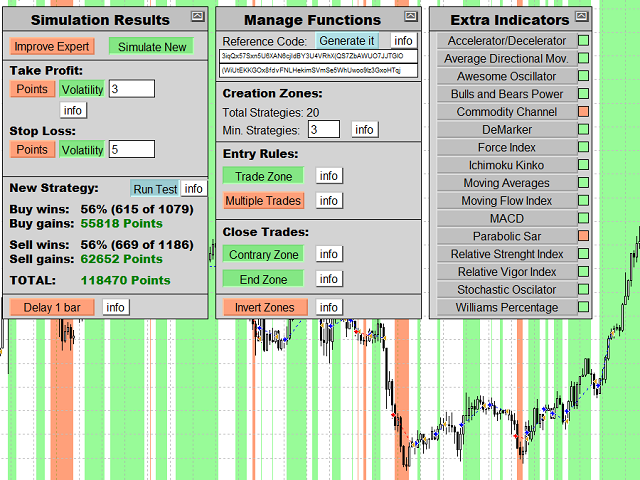Click the Invert Zones button

(266, 307)
